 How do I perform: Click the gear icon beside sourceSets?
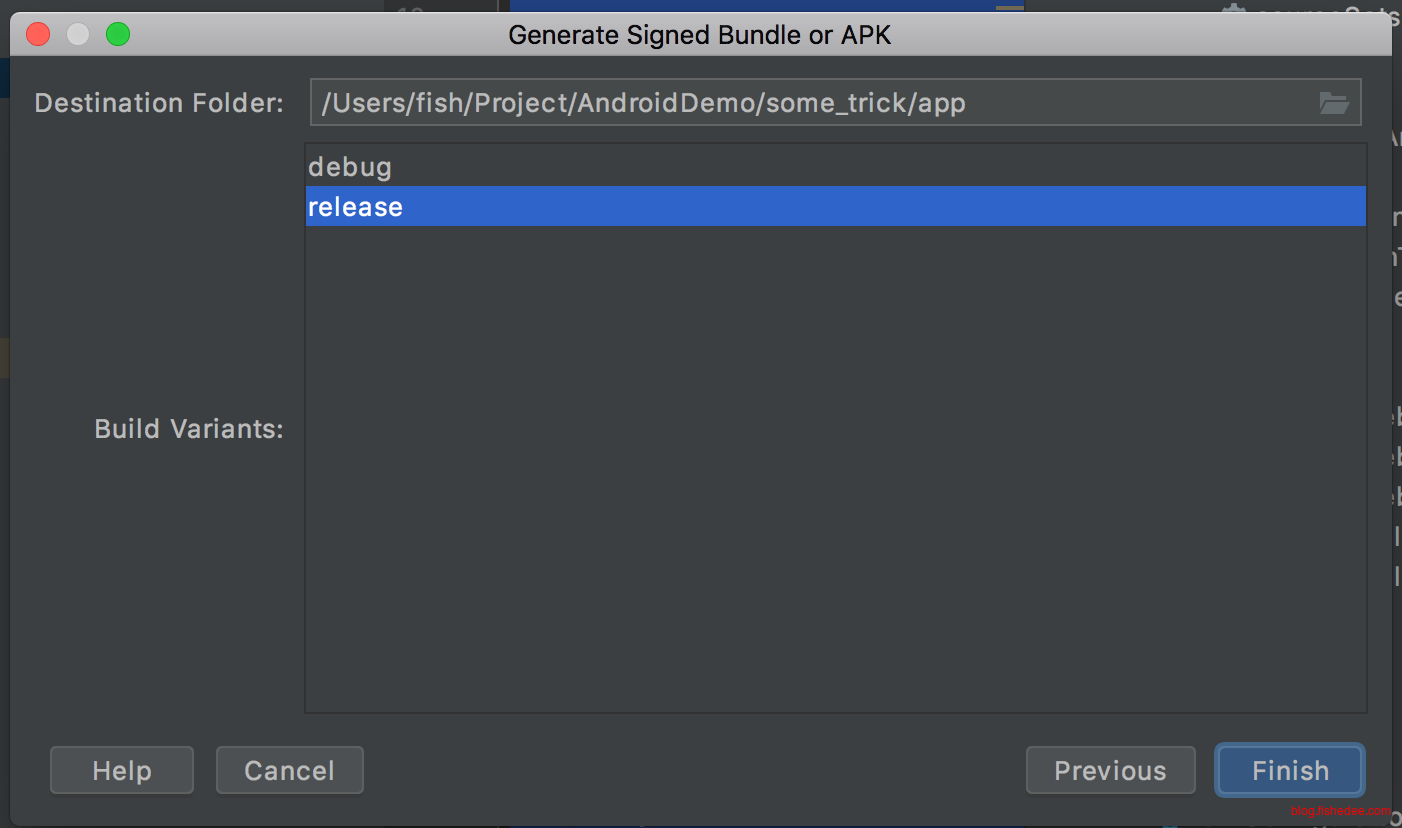pos(1233,10)
